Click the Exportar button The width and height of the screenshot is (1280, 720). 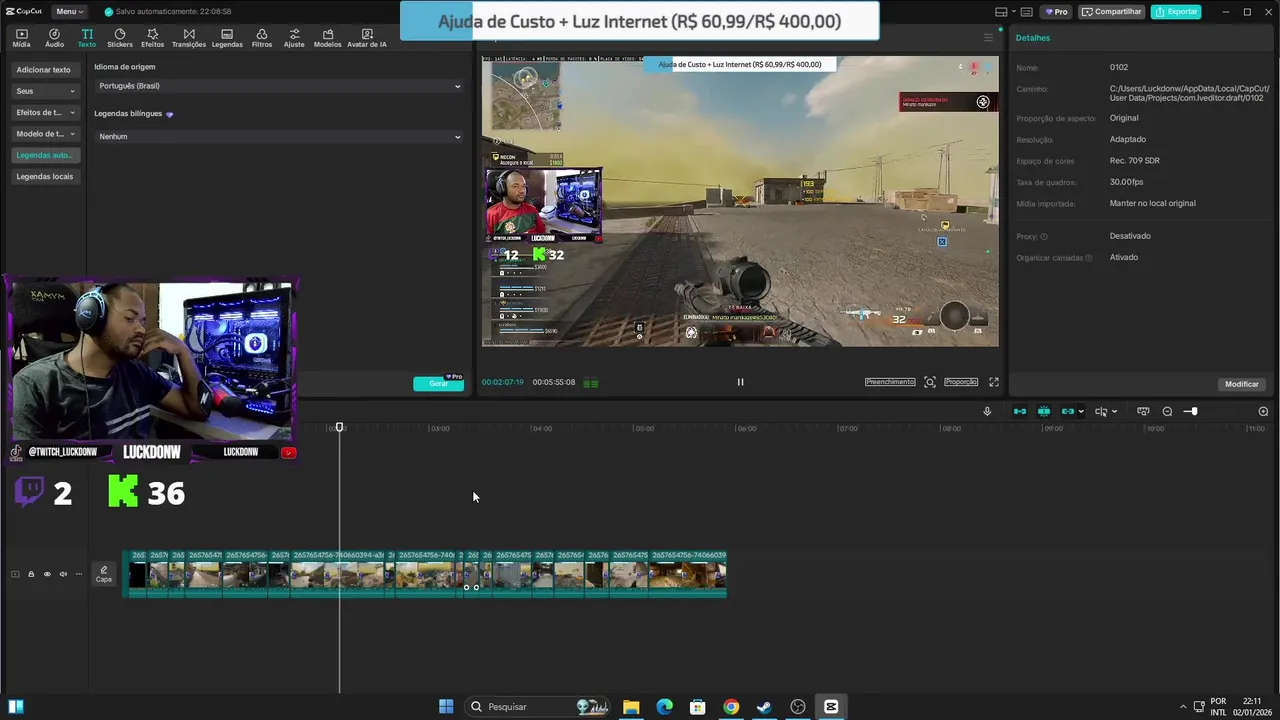(x=1176, y=12)
